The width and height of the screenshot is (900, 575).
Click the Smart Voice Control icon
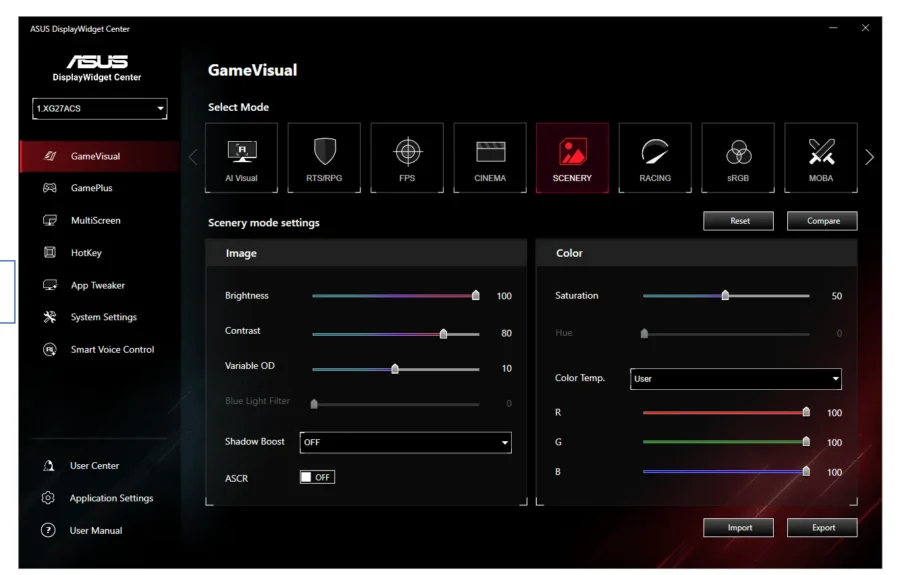click(x=50, y=349)
